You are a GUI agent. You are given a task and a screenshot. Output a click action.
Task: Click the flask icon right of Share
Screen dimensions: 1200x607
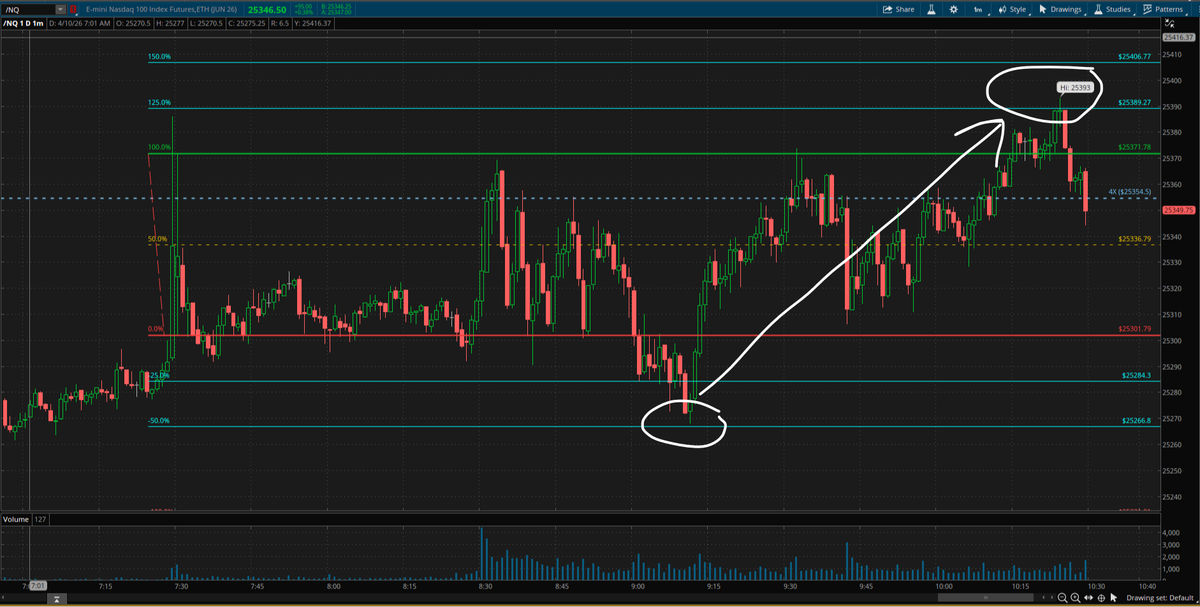(932, 9)
